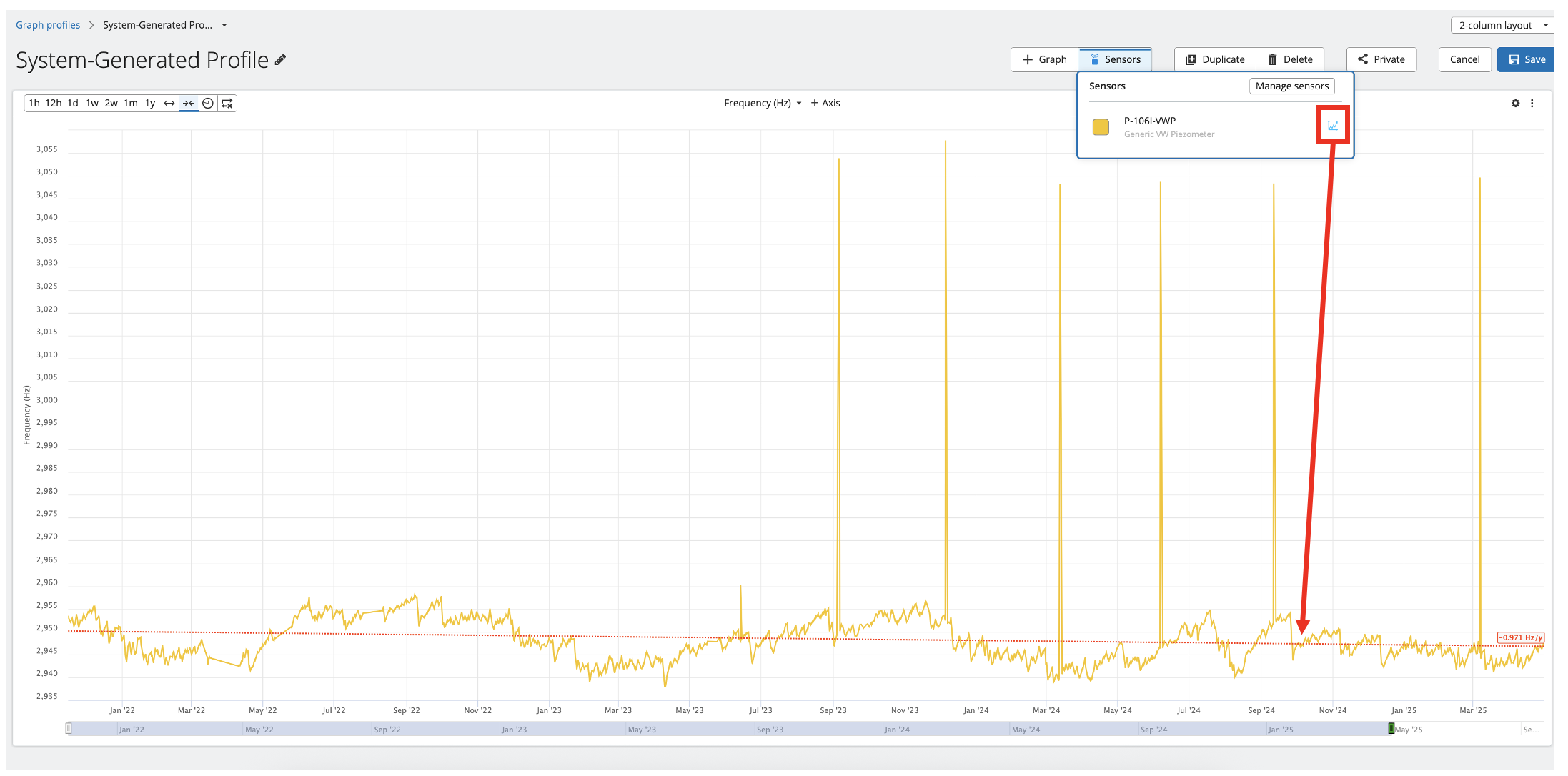
Task: Click the Manage sensors button
Action: tap(1291, 86)
